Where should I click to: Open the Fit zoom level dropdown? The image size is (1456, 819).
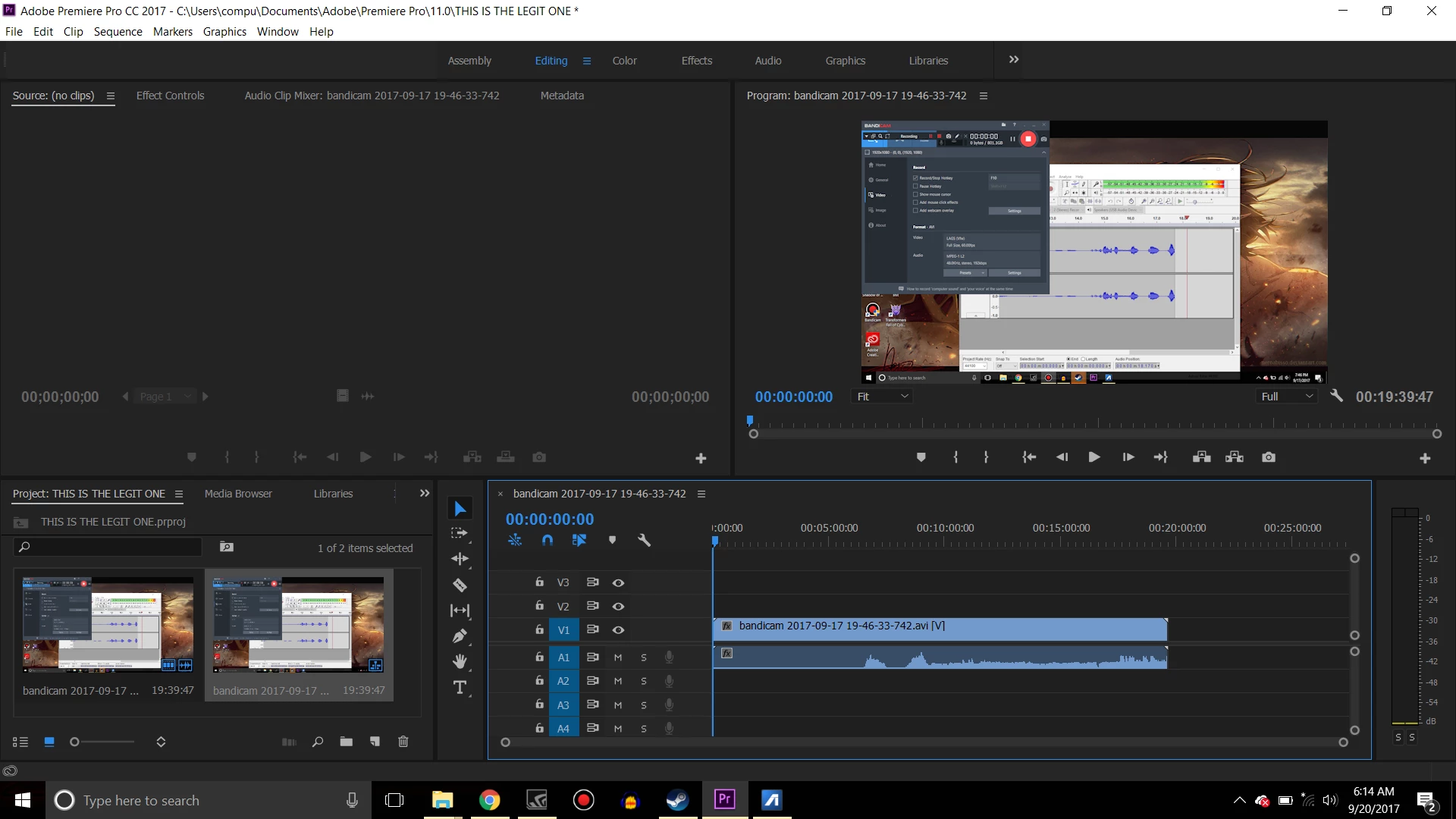883,397
